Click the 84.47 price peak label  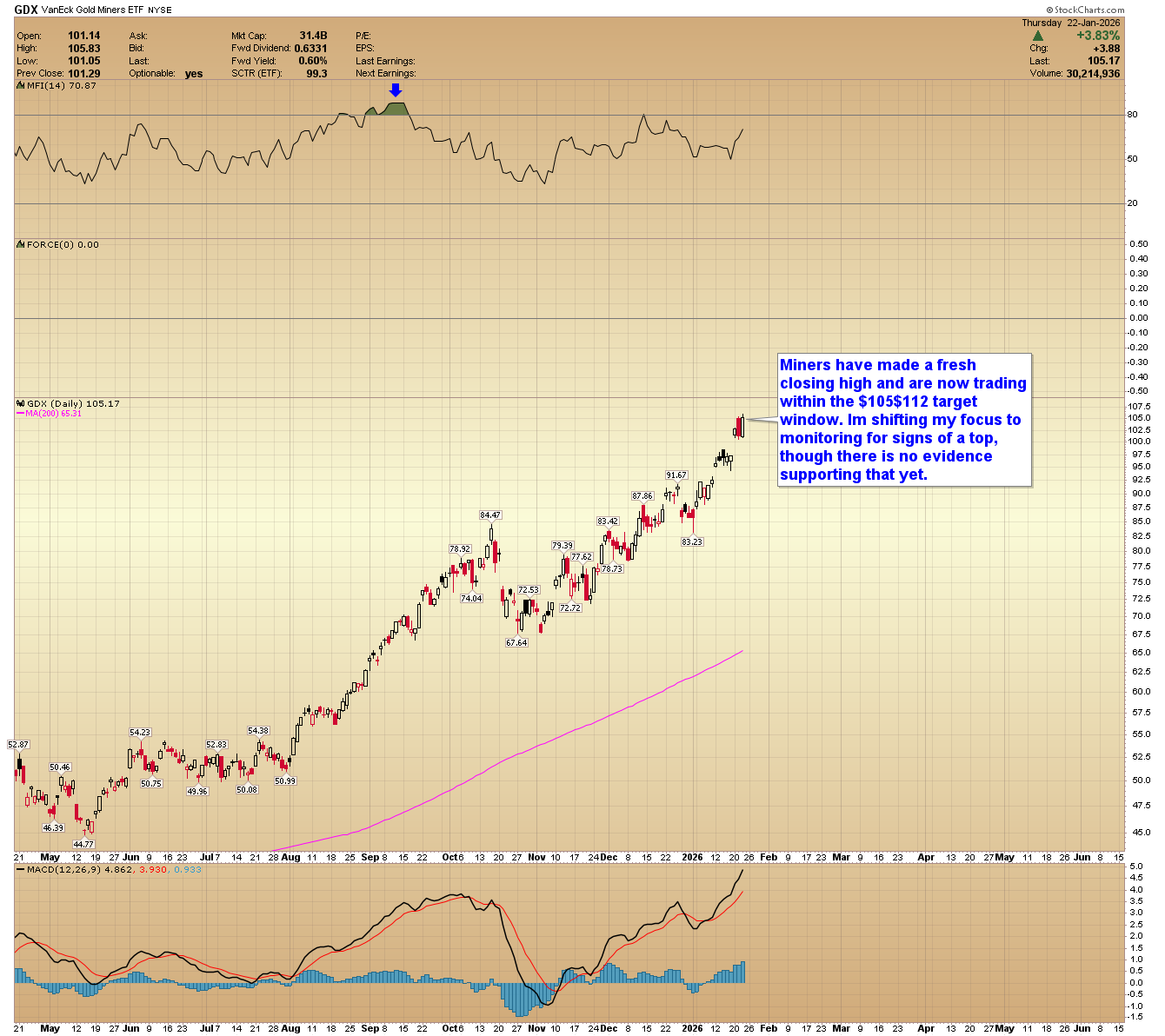tap(491, 515)
